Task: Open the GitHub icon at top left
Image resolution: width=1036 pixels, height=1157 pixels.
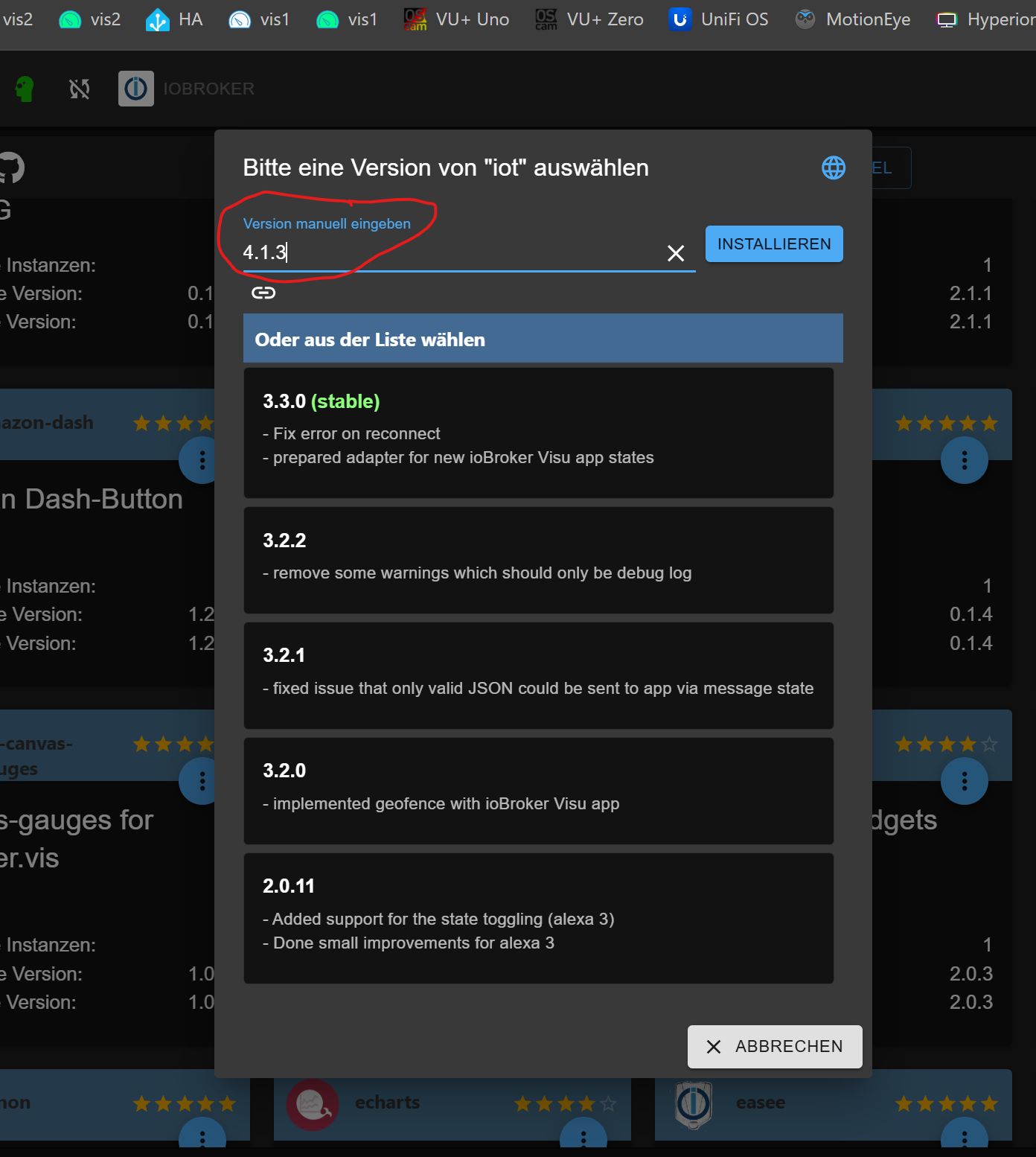Action: (x=10, y=168)
